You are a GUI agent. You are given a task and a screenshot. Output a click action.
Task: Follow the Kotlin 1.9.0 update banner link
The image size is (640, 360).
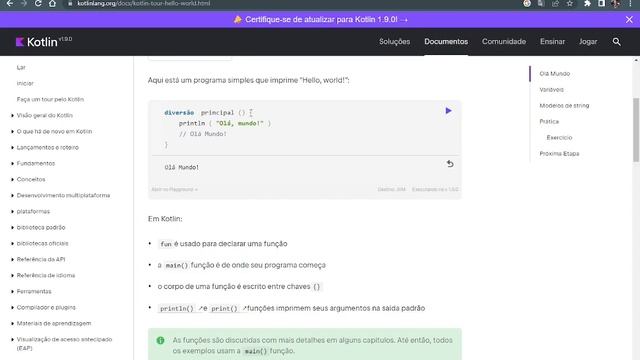tap(321, 20)
